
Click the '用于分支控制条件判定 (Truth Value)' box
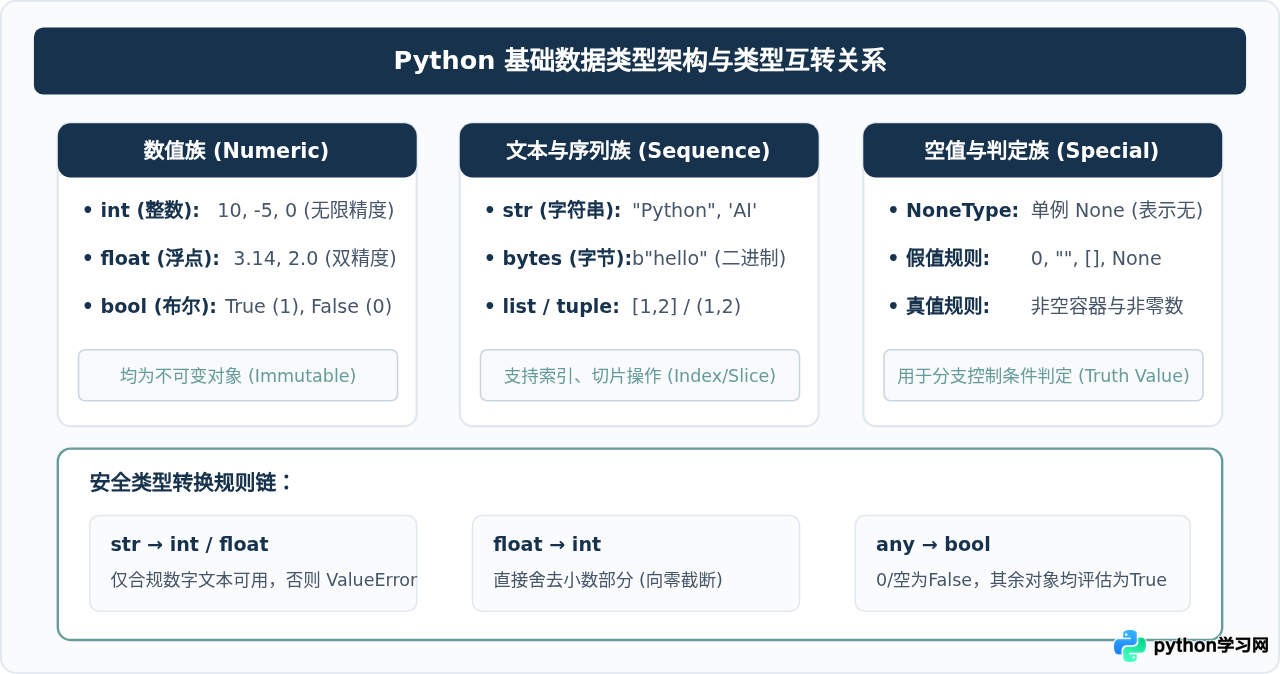tap(1043, 375)
